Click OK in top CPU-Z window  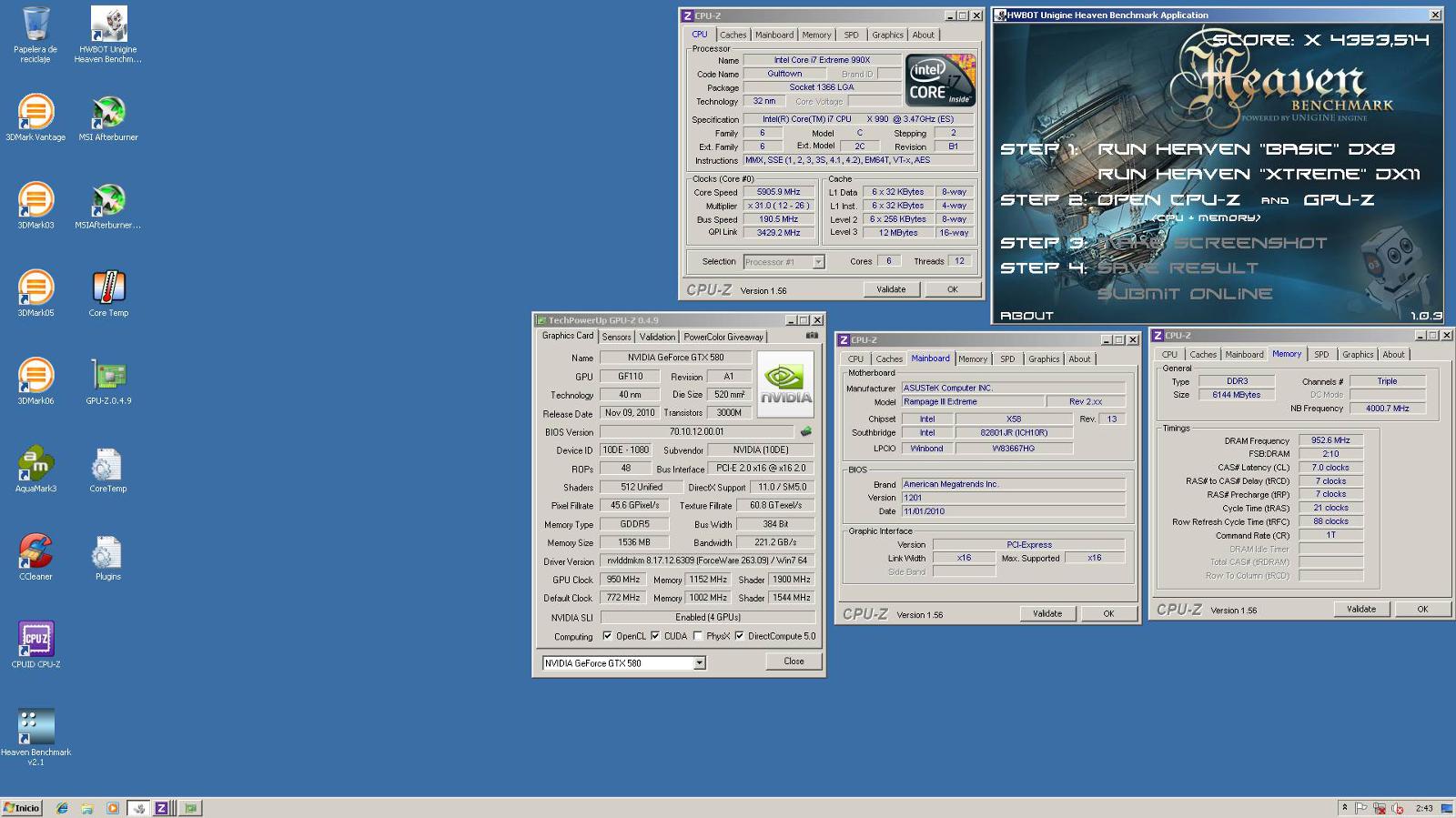(x=953, y=289)
